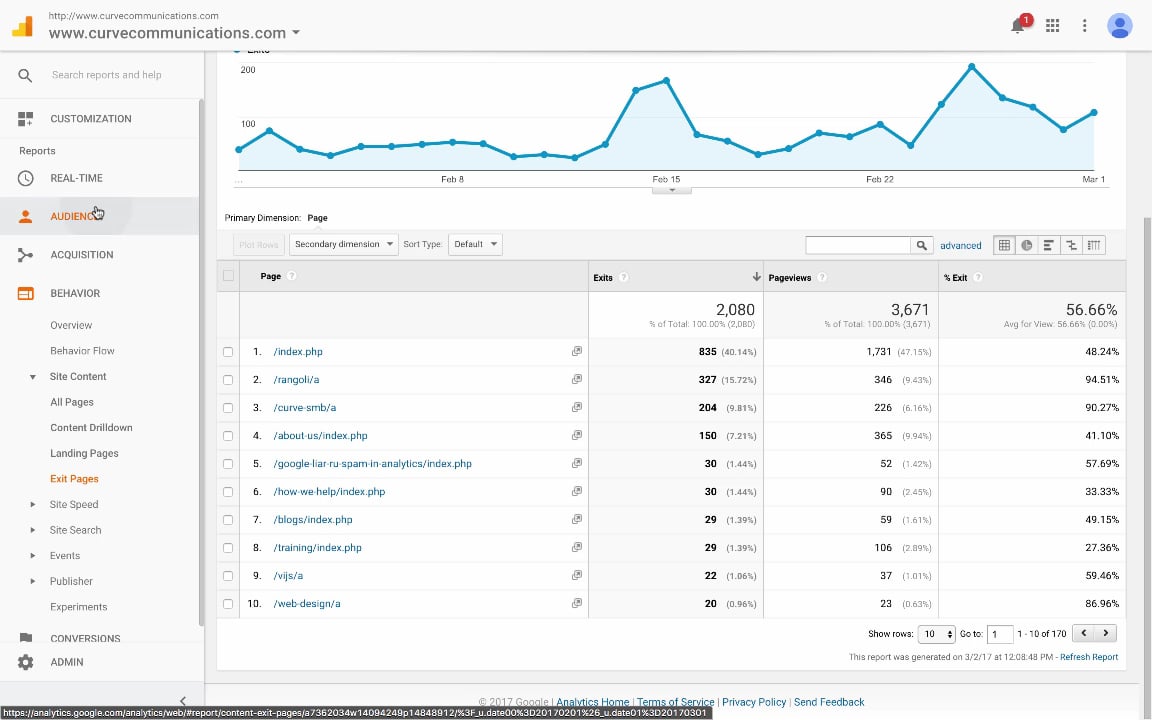Open /index.php page in new window icon

coord(577,351)
